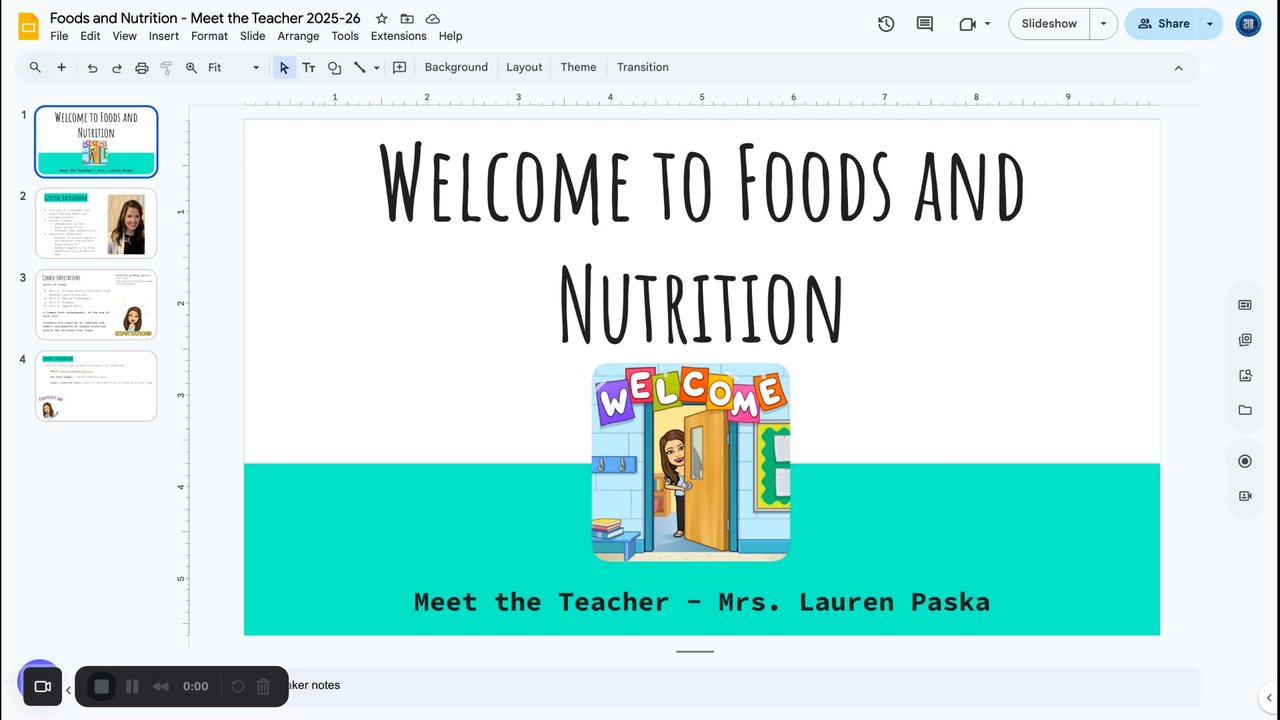This screenshot has height=720, width=1280.
Task: Restart recording with circular arrow icon
Action: tap(238, 686)
